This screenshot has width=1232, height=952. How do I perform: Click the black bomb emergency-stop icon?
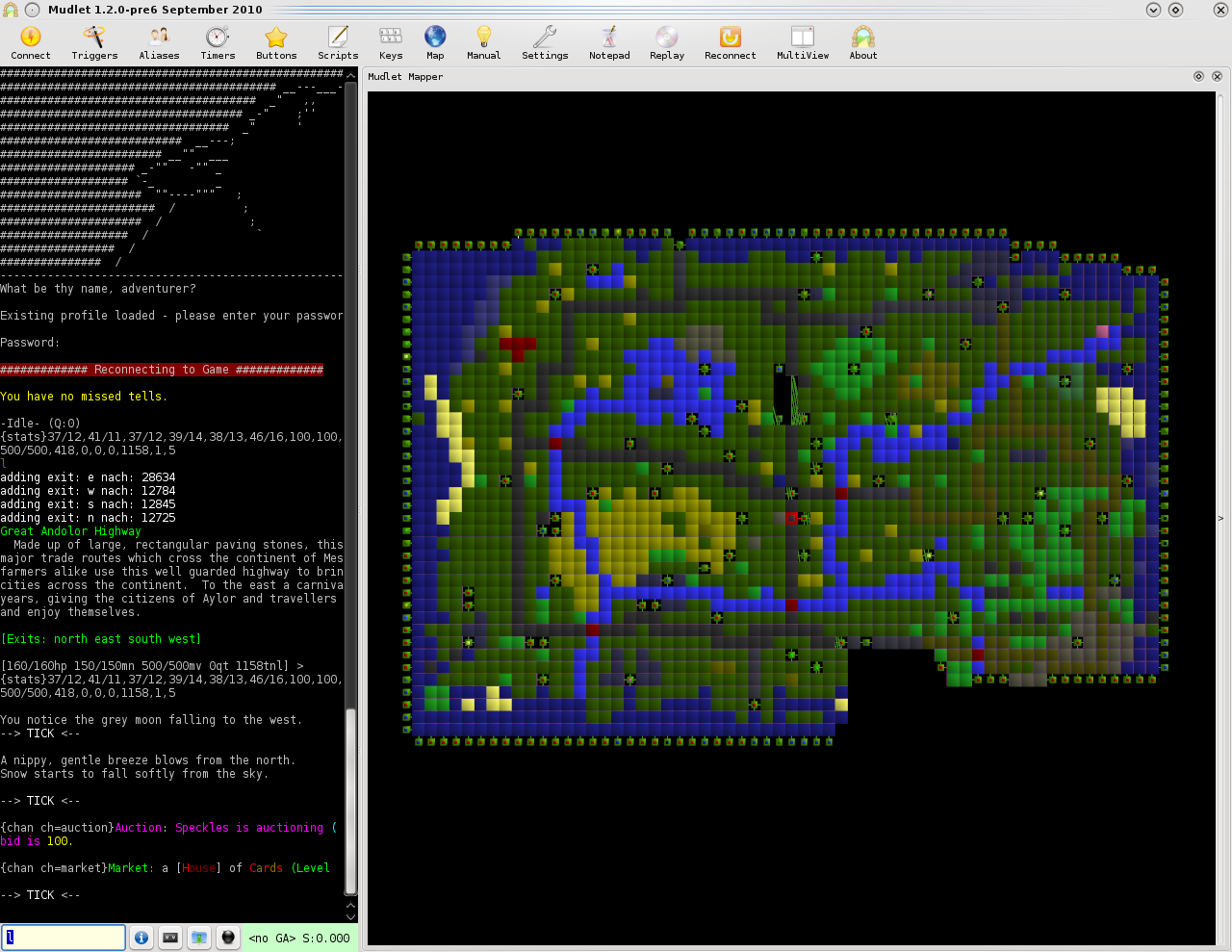click(228, 938)
